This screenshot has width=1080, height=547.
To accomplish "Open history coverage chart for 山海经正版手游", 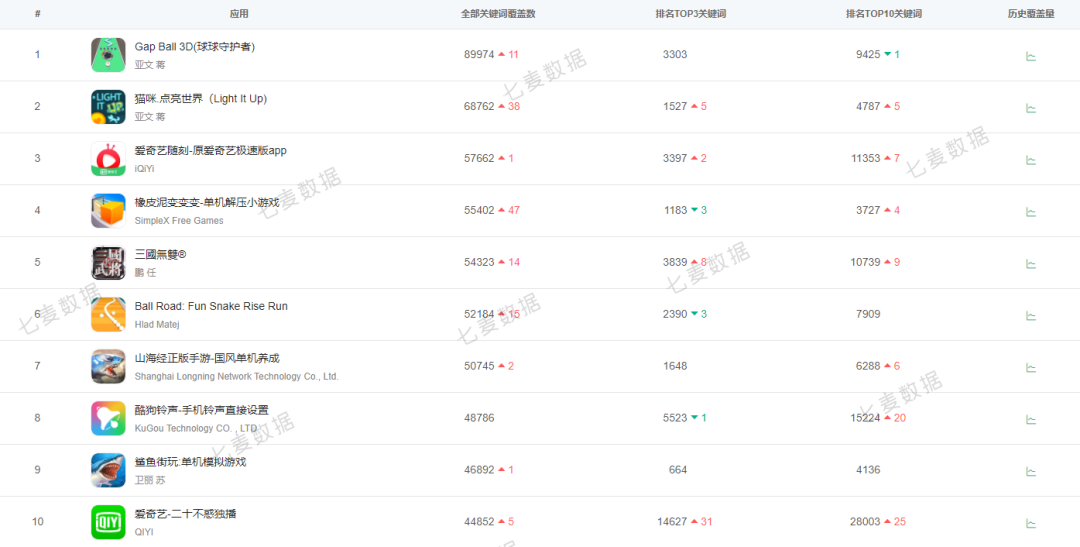I will (x=1030, y=368).
